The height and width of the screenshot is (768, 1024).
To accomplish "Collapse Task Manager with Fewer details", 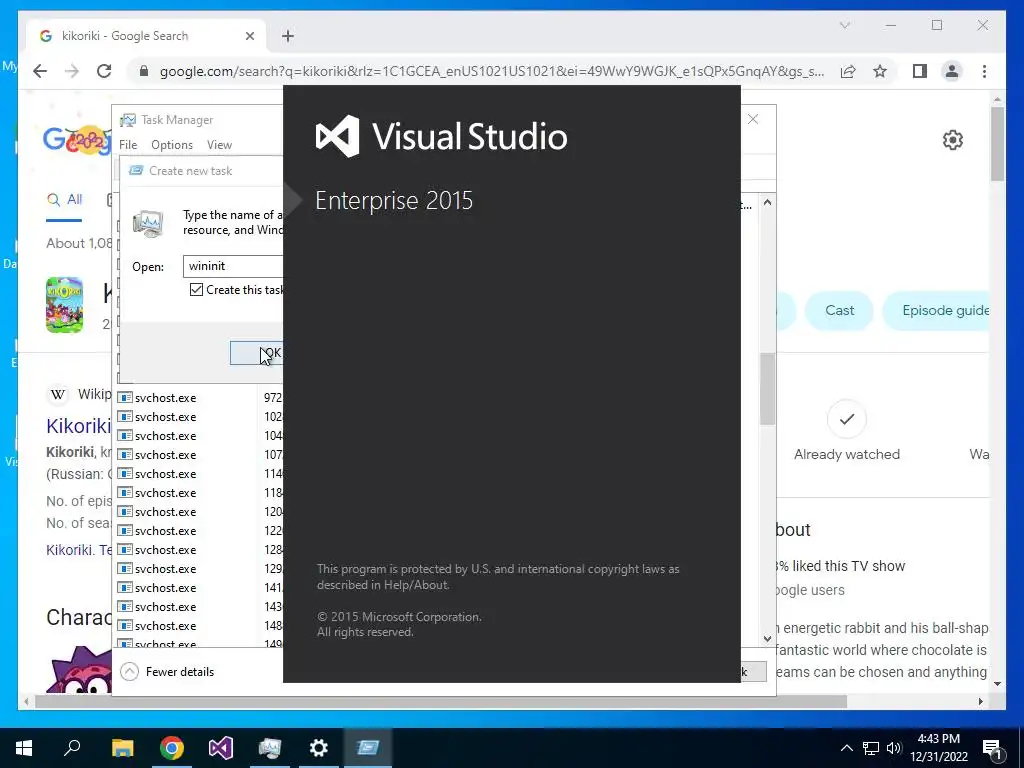I will pos(168,671).
